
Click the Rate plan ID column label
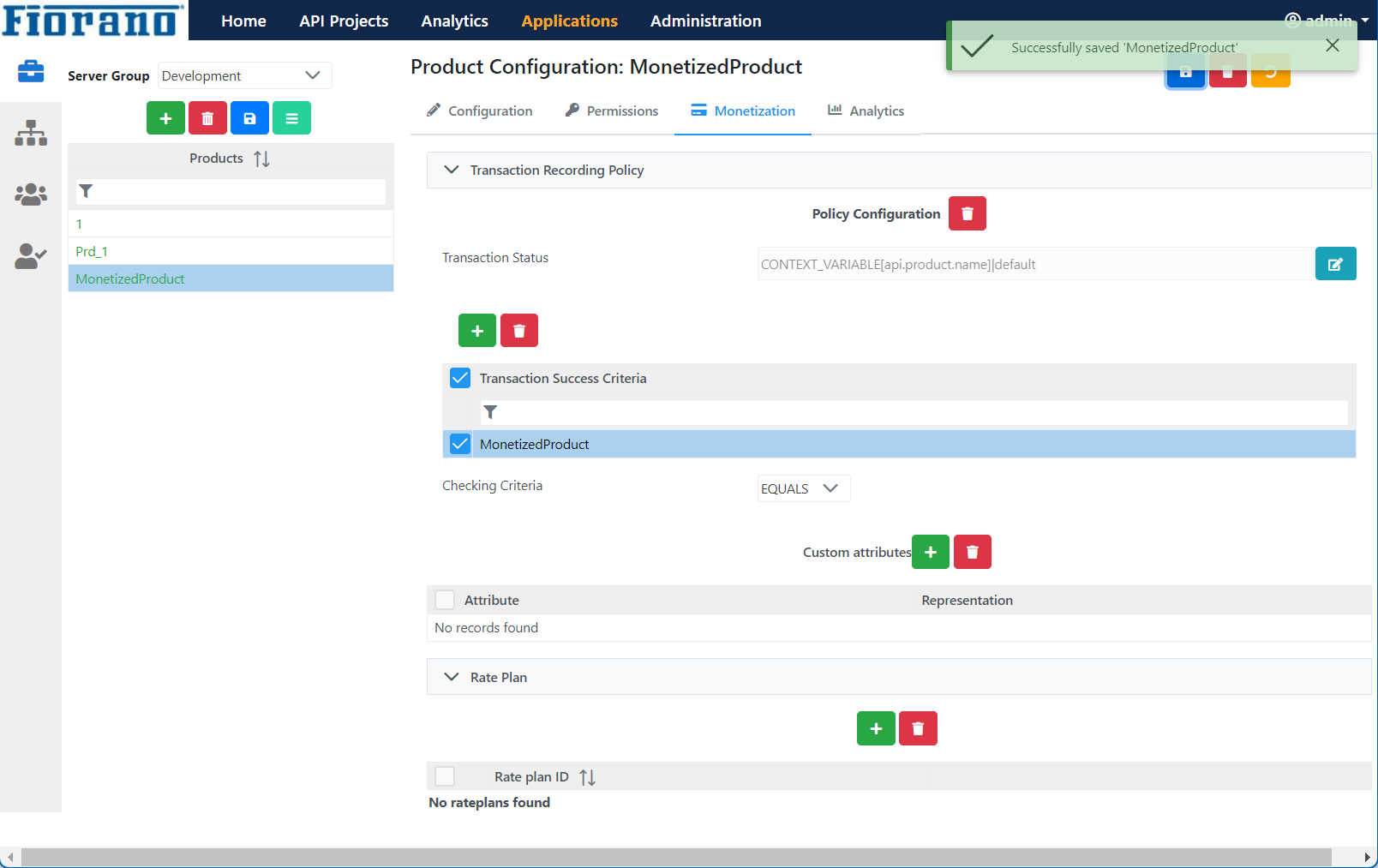pos(531,776)
